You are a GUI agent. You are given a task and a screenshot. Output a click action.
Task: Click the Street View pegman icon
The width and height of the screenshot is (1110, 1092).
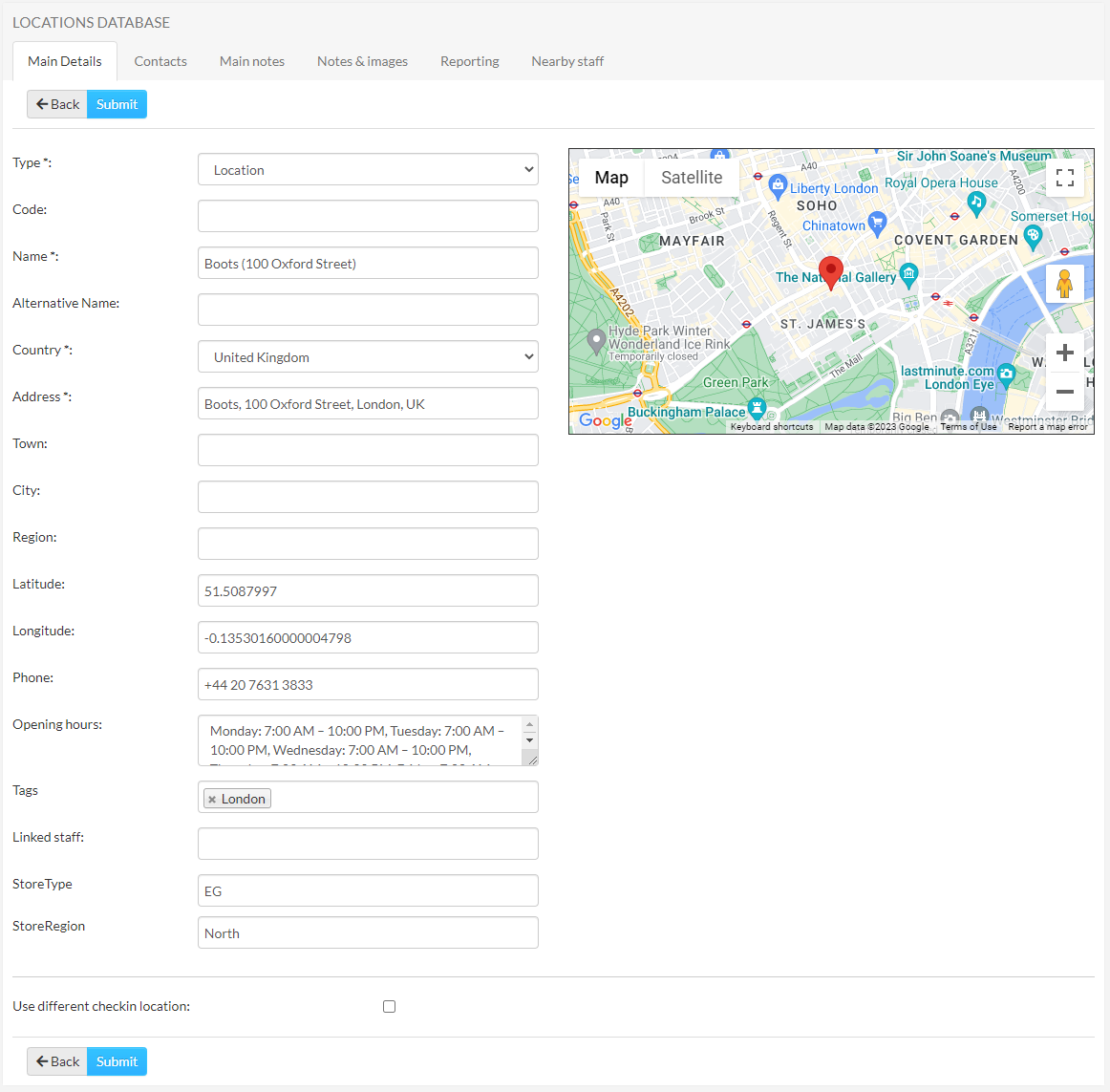point(1065,284)
